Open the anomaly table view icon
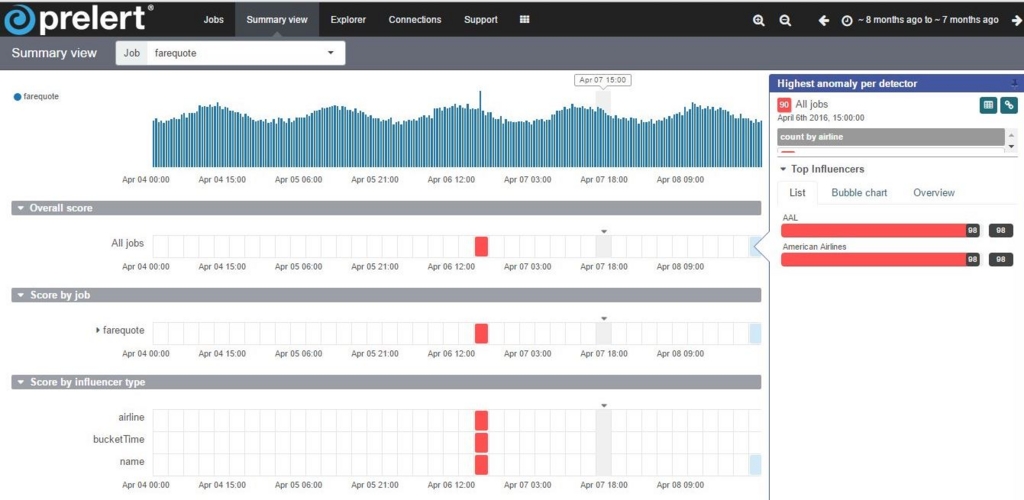The height and width of the screenshot is (500, 1024). [988, 104]
